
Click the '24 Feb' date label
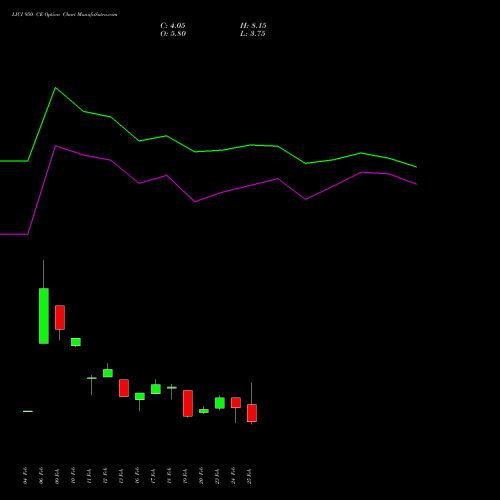tap(234, 475)
